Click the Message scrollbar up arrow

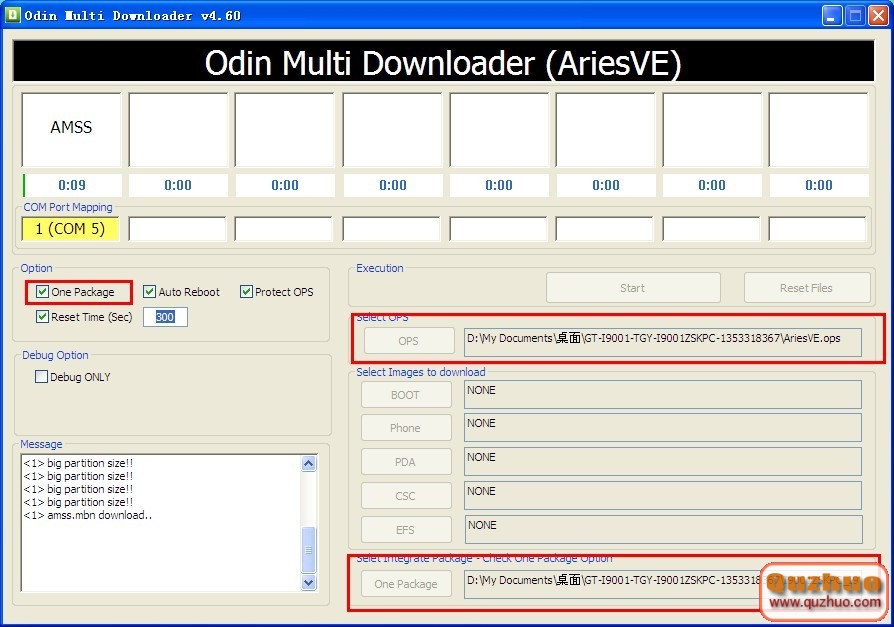308,463
